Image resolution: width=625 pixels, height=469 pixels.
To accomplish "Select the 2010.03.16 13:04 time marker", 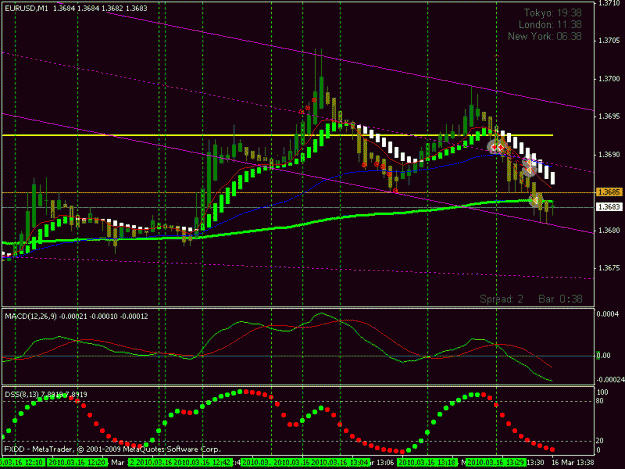I will (340, 463).
